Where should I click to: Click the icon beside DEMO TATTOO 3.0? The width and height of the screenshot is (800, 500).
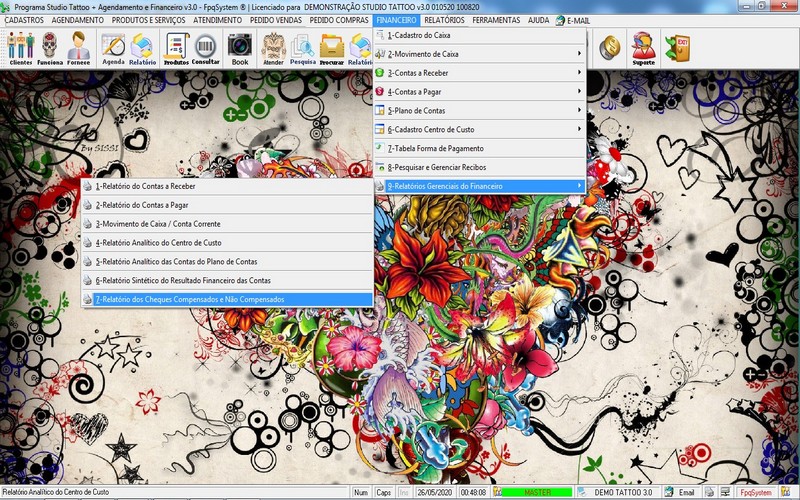[582, 492]
